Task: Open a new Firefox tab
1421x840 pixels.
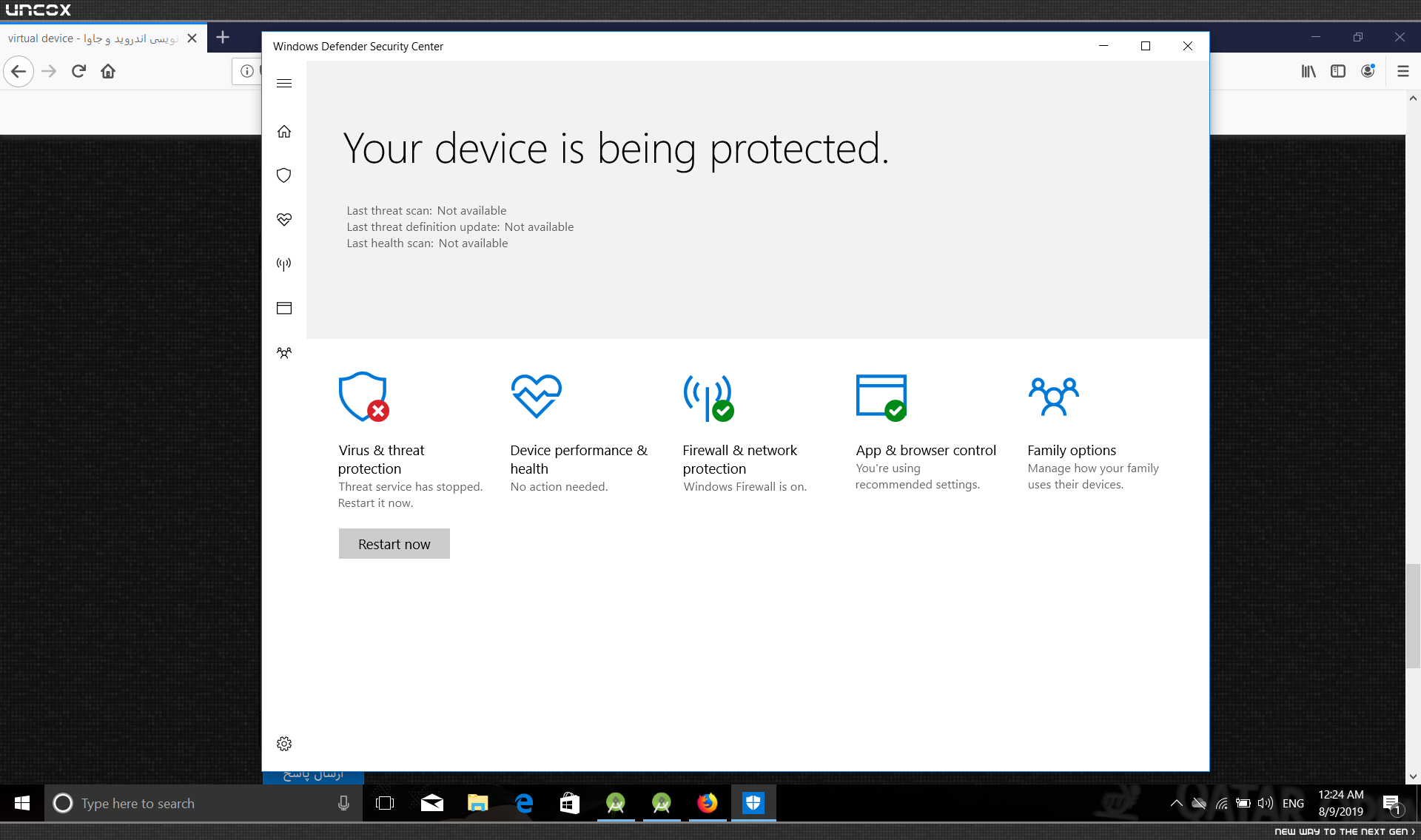Action: [x=223, y=37]
